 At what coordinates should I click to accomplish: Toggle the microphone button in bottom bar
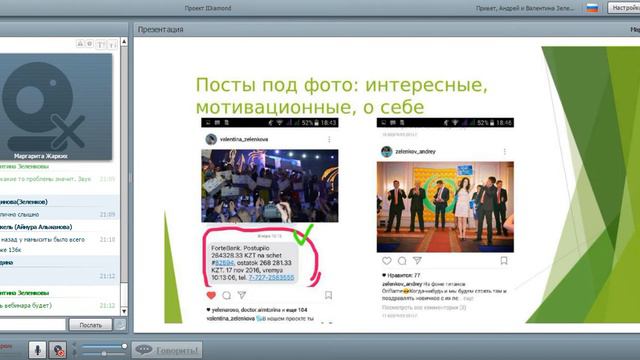[37, 350]
